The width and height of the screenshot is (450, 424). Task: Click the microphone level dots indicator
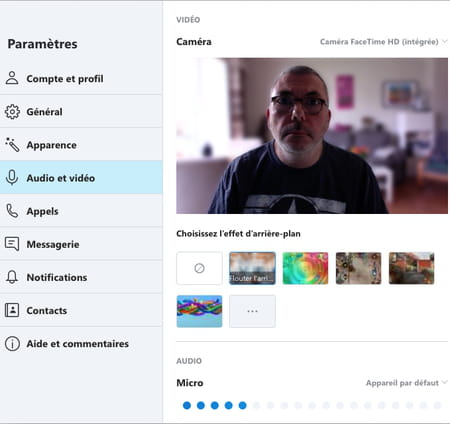pyautogui.click(x=312, y=405)
